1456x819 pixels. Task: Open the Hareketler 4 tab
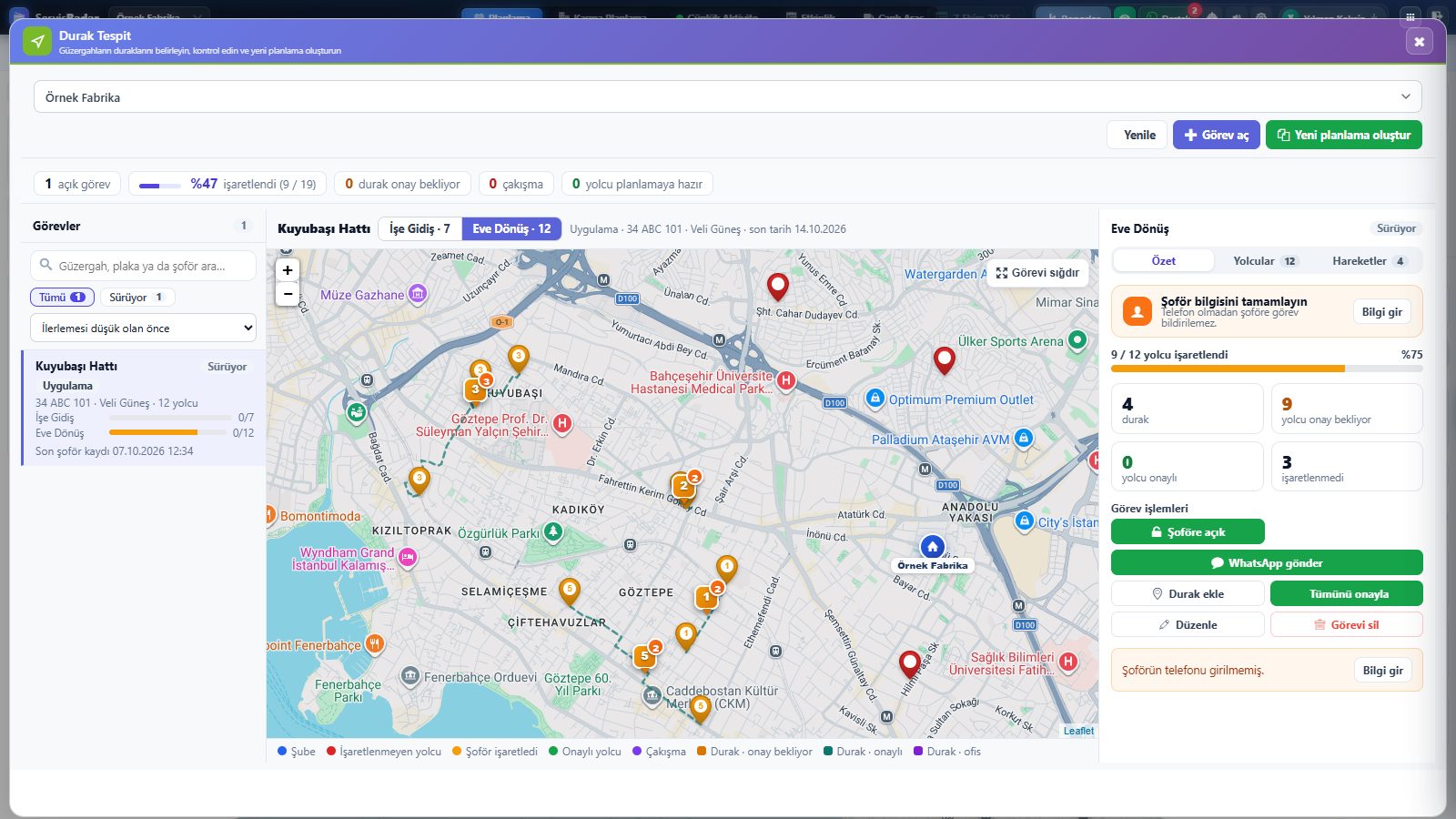tap(1368, 260)
